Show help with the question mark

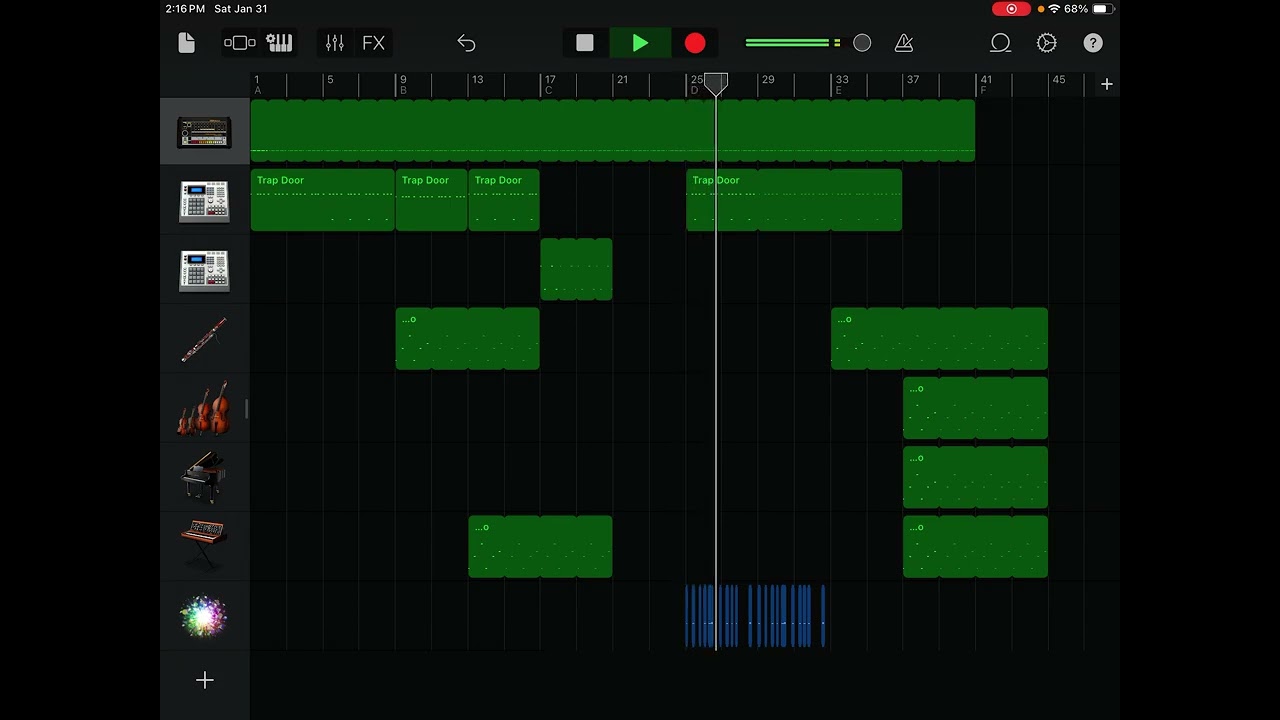(1093, 43)
